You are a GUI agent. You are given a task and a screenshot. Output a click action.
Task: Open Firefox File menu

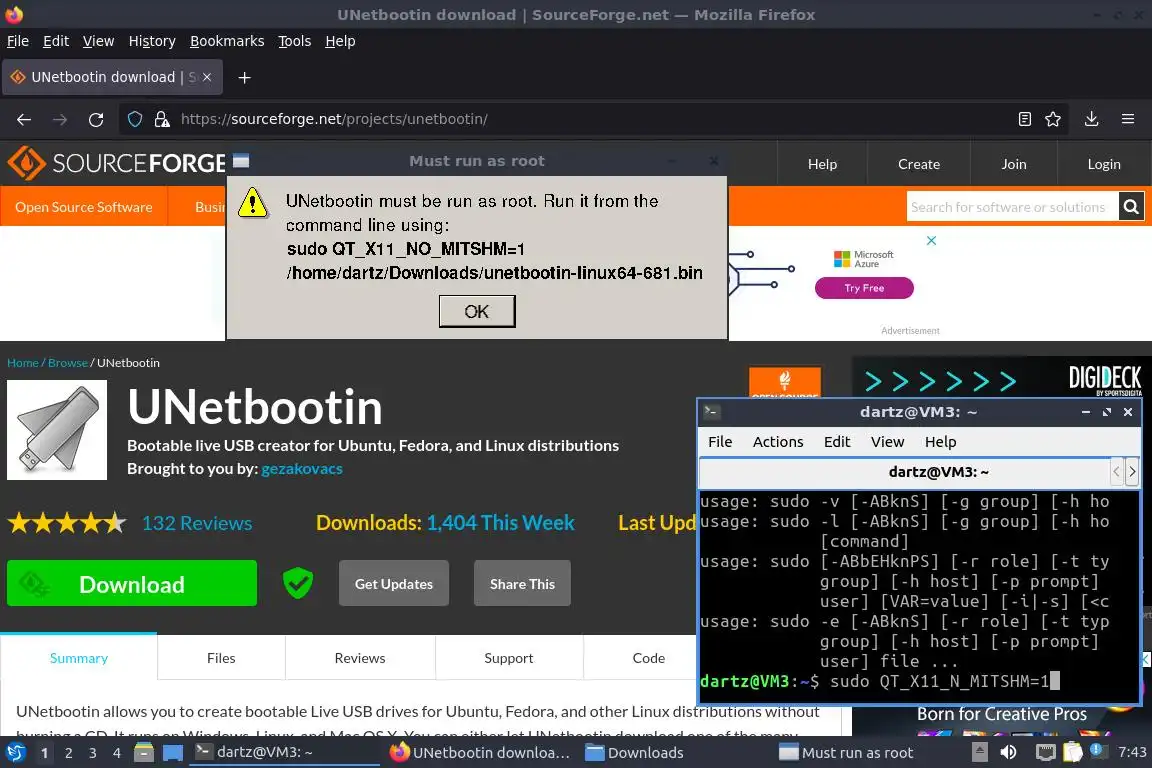point(18,41)
